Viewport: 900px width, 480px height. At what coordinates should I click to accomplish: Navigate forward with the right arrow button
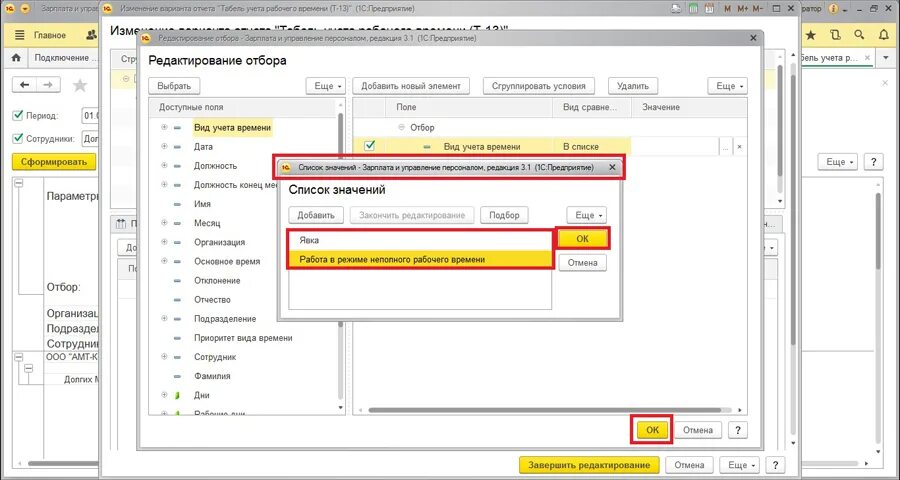point(48,85)
